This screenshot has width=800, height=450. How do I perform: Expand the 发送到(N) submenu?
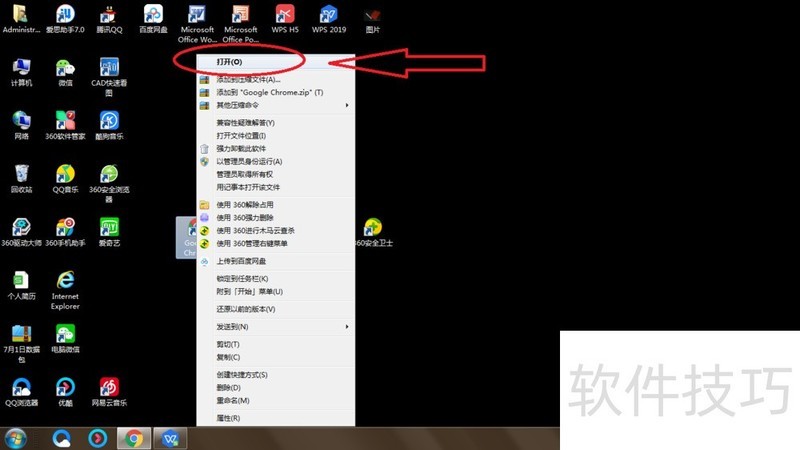233,327
